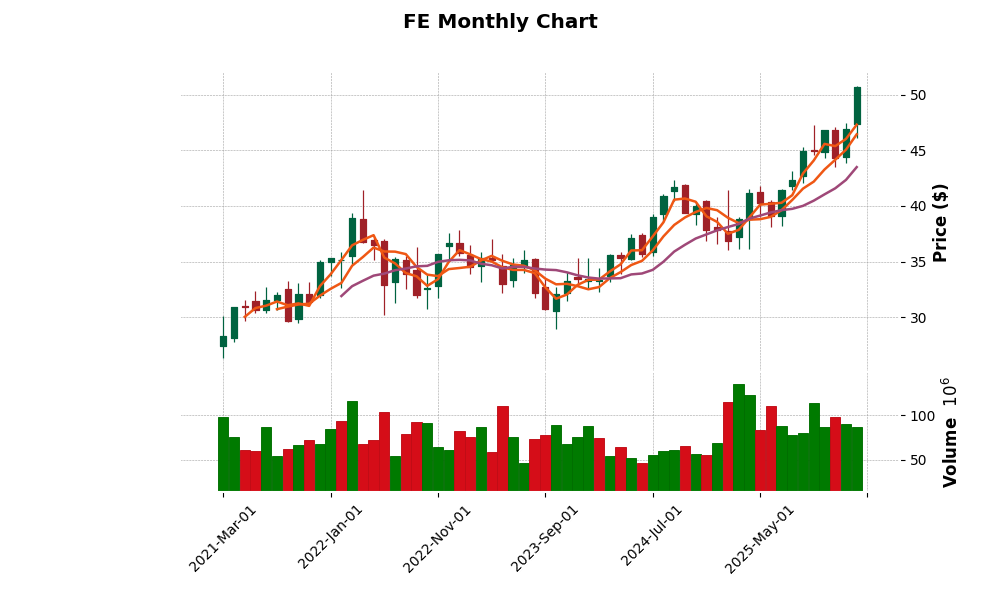Select the 2022-Jan-01 date label

coord(332,538)
